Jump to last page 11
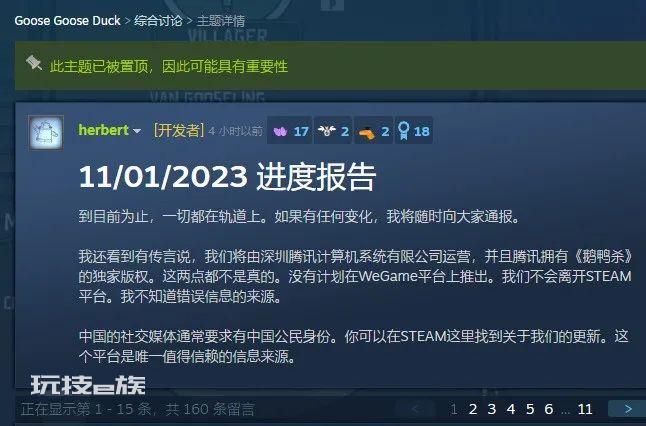Screen dimensions: 646x426 (x=585, y=409)
